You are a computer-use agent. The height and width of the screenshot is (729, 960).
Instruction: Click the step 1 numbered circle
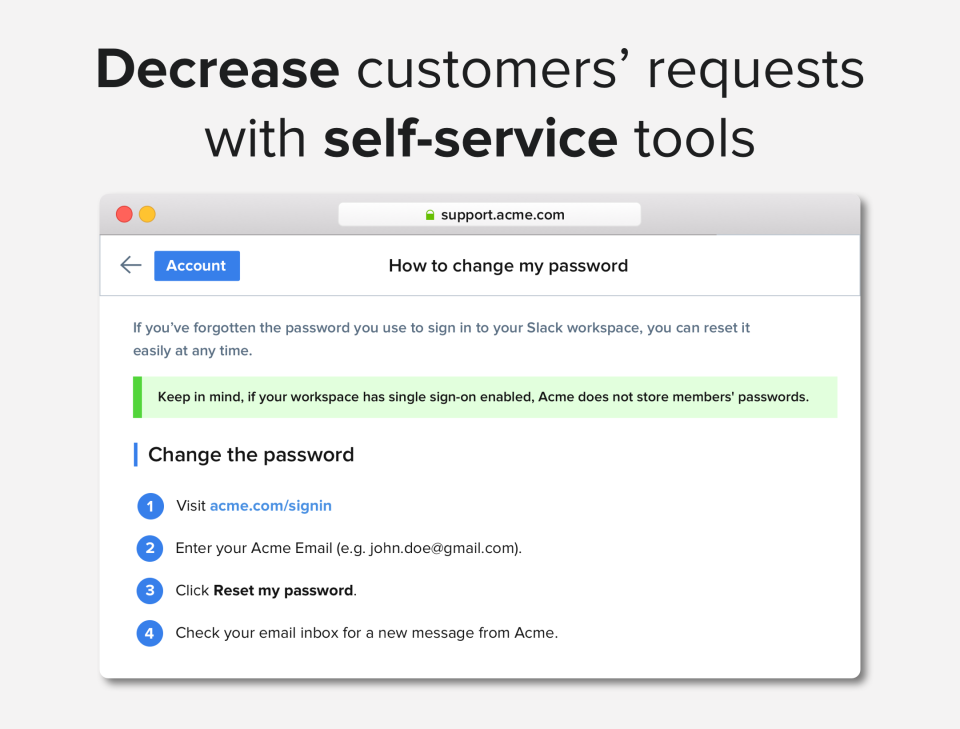(150, 506)
